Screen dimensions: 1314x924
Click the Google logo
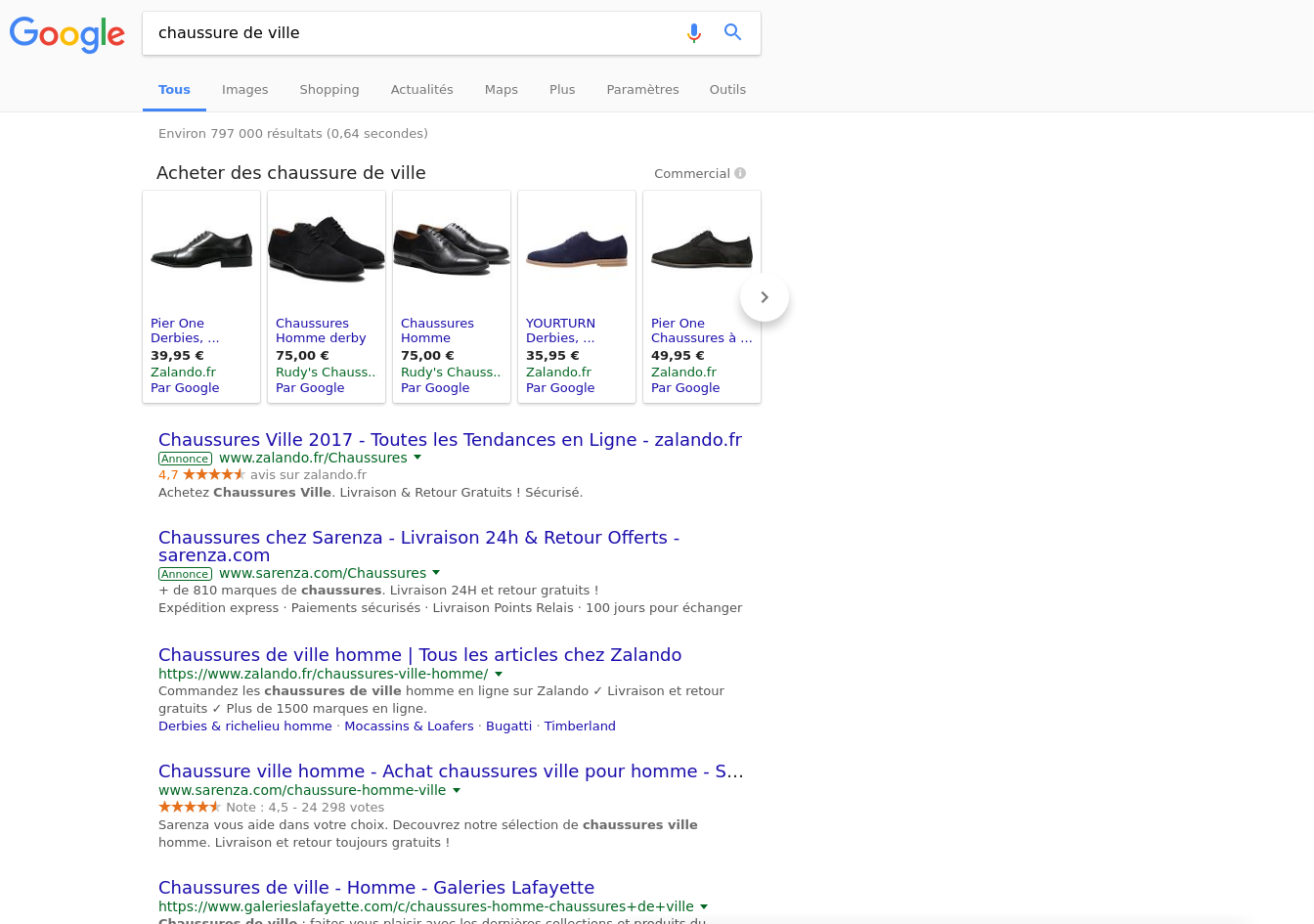coord(67,34)
